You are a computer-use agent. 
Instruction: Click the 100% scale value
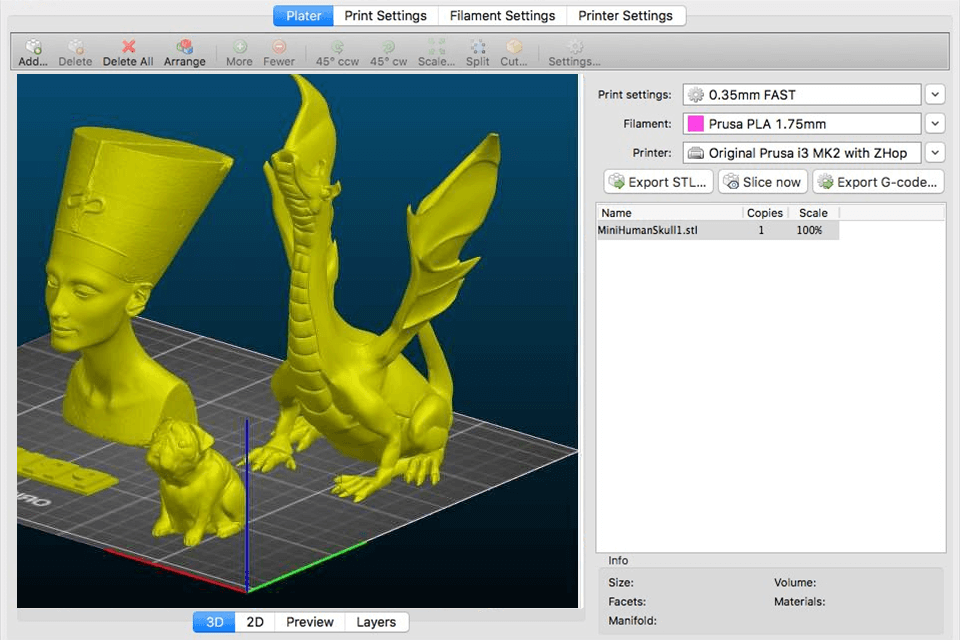coord(809,230)
